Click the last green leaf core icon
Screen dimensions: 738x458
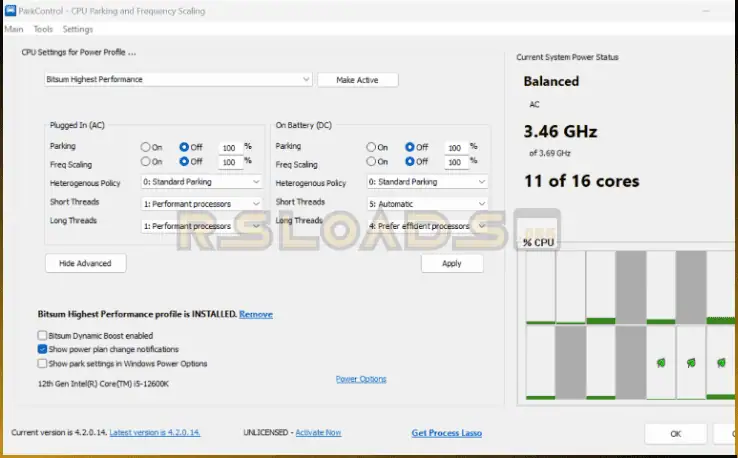pyautogui.click(x=721, y=362)
